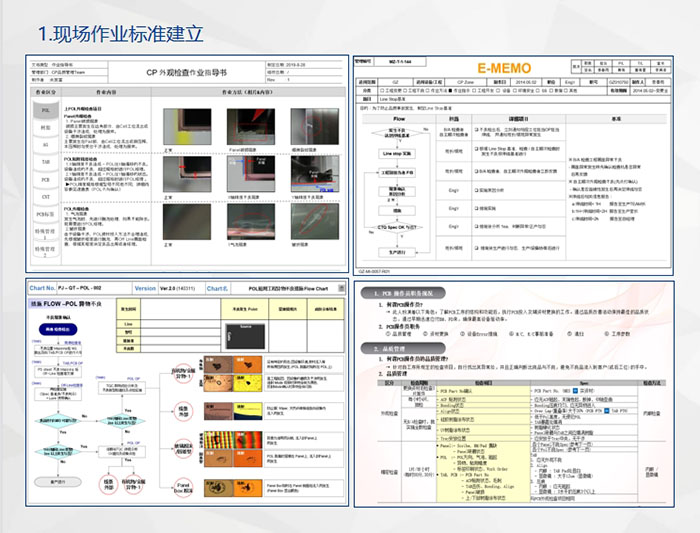This screenshot has width=700, height=533.
Task: Click the Version label in chart header
Action: point(145,288)
